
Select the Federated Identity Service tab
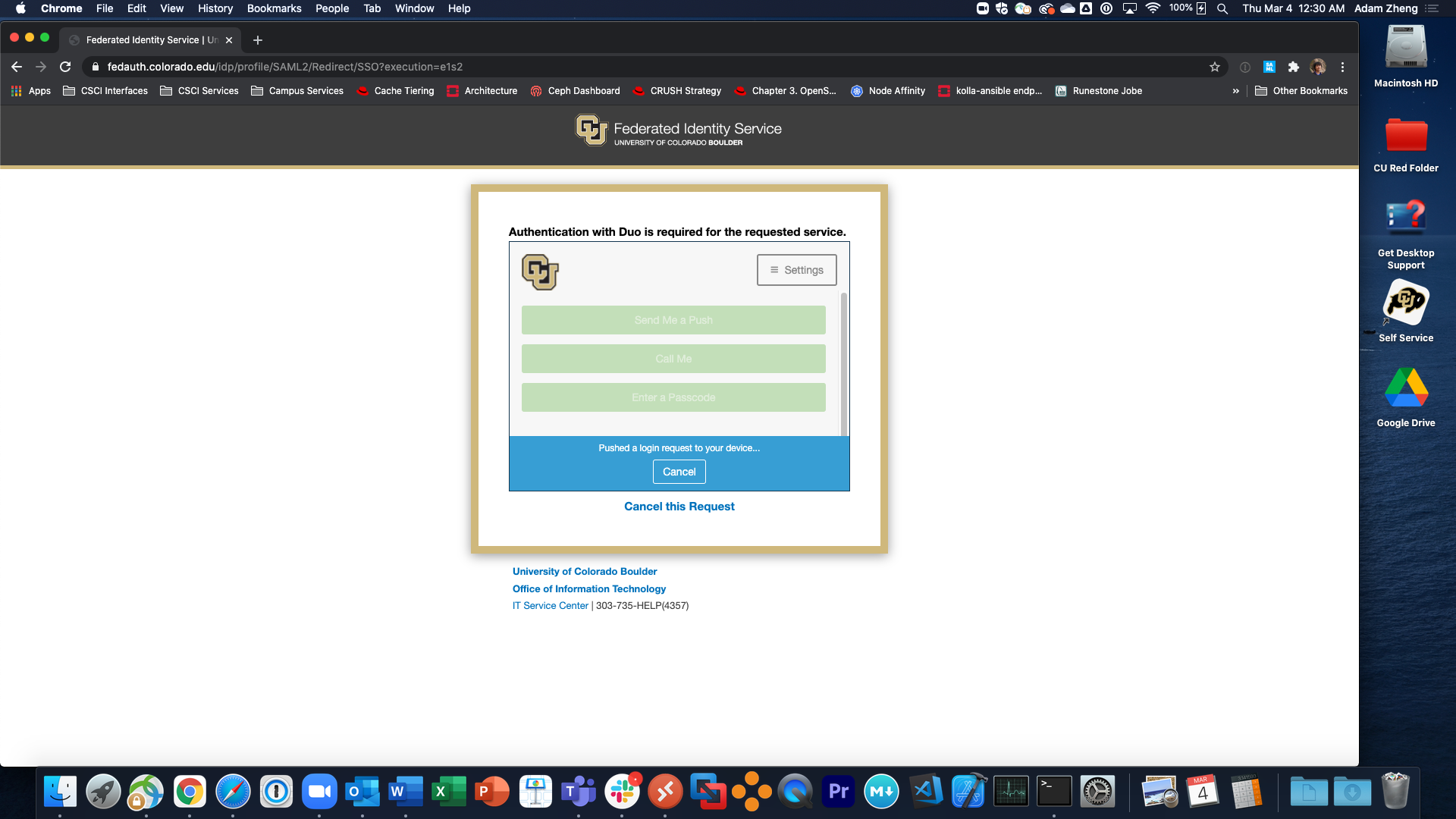tap(150, 40)
